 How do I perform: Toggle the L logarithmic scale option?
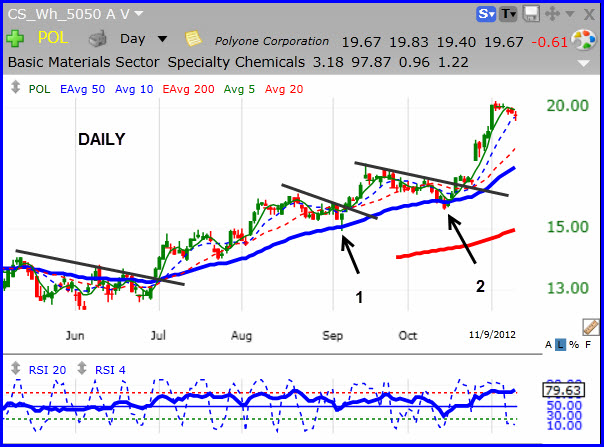point(560,344)
